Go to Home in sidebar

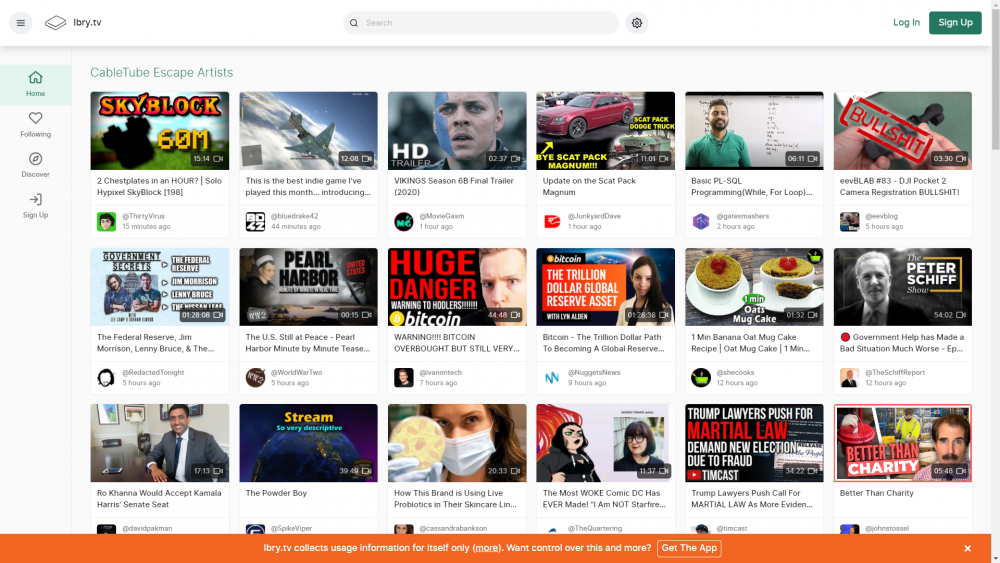35,84
